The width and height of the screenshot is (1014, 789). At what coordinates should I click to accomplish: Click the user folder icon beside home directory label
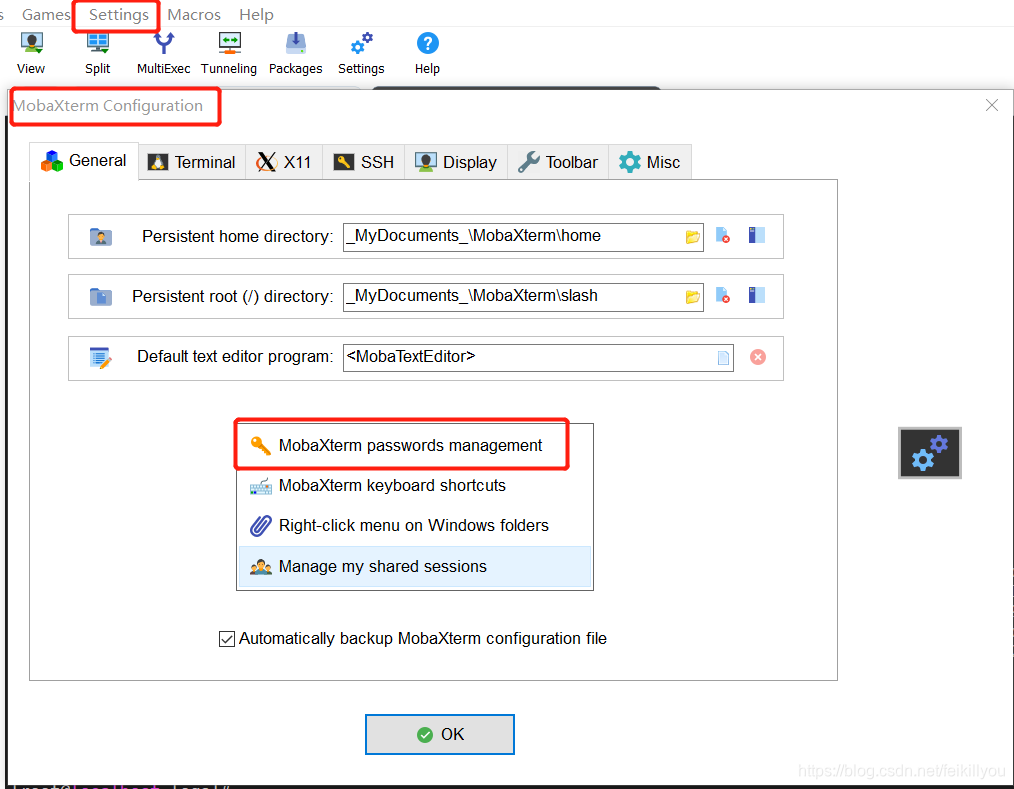(101, 237)
